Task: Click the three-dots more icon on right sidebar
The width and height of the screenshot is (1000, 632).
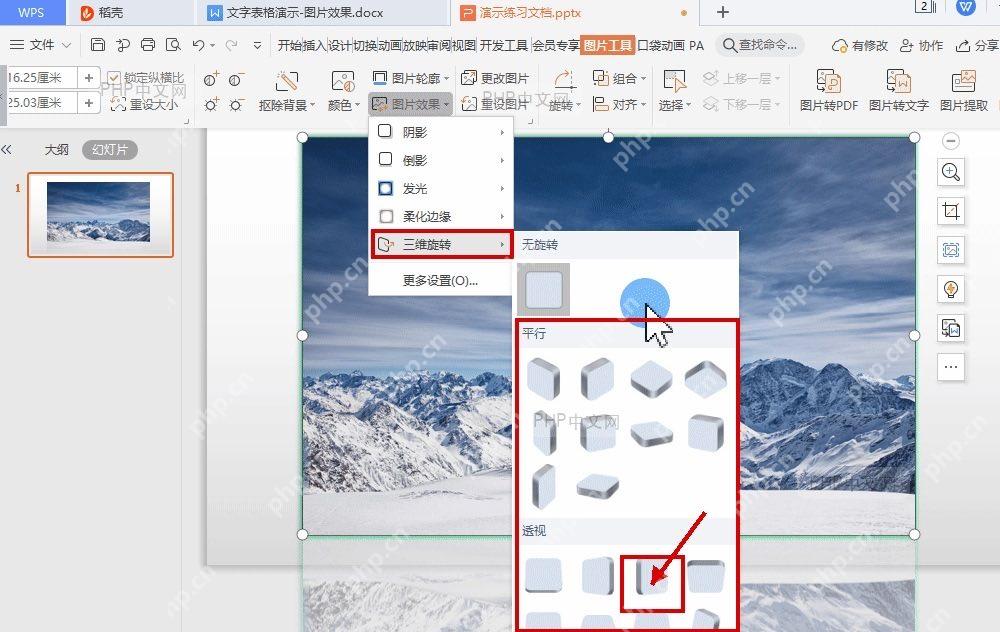Action: (950, 367)
